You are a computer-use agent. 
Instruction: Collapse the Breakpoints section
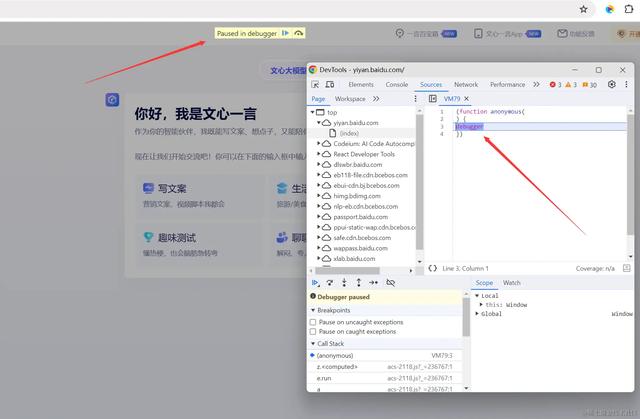click(313, 310)
